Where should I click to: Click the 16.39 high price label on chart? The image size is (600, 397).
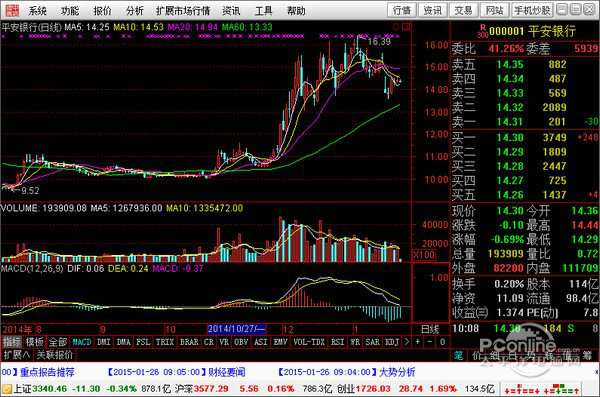379,41
